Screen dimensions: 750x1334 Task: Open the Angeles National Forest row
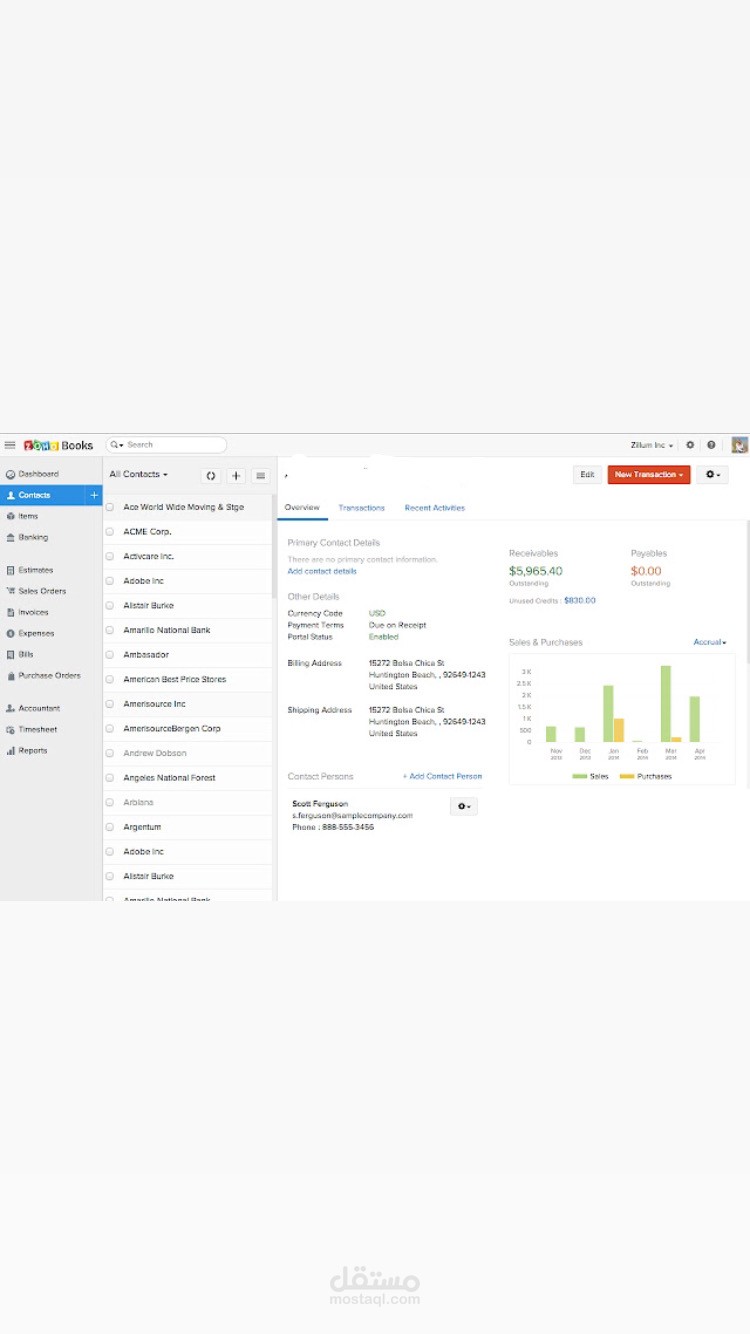click(x=188, y=778)
